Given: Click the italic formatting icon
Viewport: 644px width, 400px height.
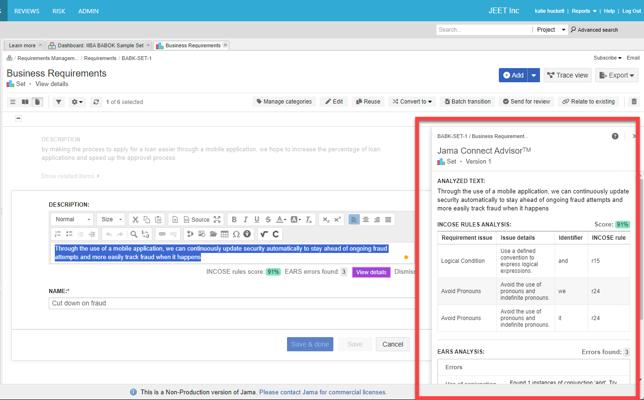Looking at the screenshot, I should tap(246, 220).
